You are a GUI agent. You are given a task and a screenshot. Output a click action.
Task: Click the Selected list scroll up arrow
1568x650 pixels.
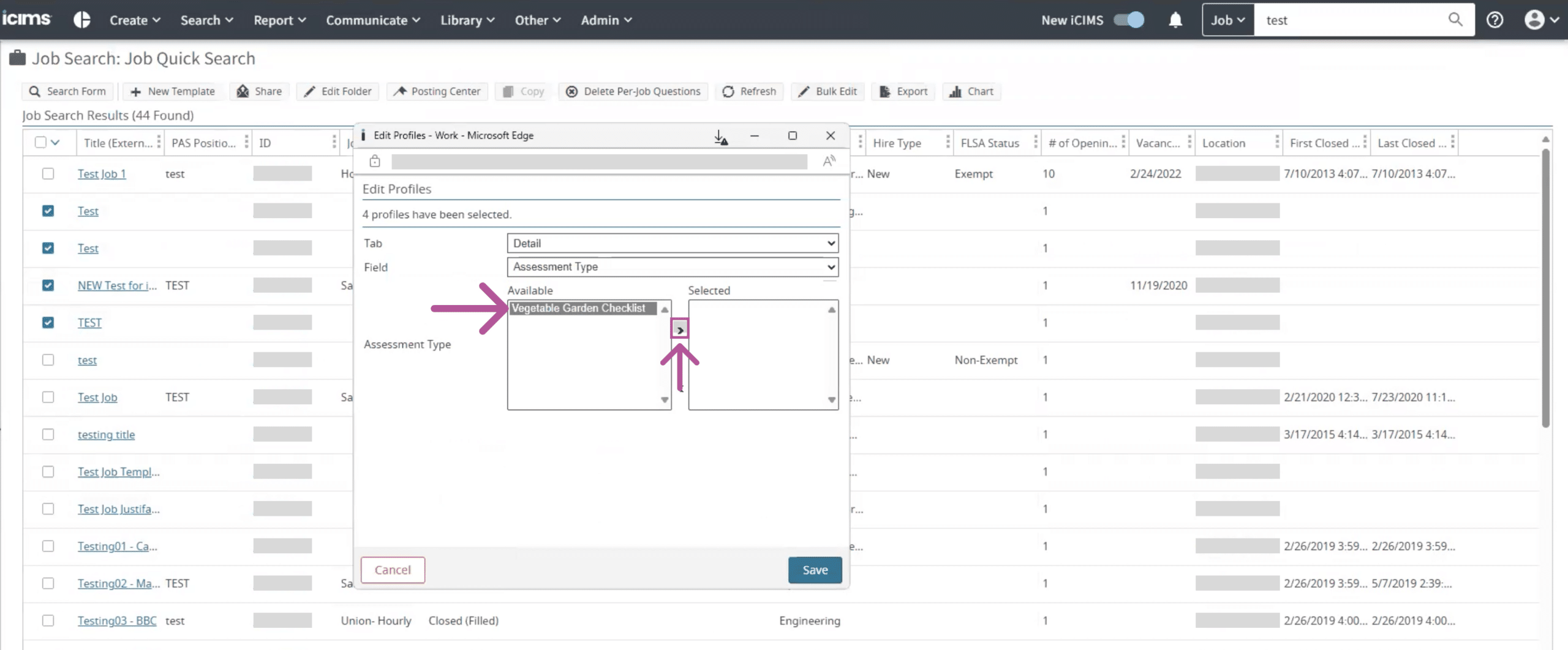point(831,309)
